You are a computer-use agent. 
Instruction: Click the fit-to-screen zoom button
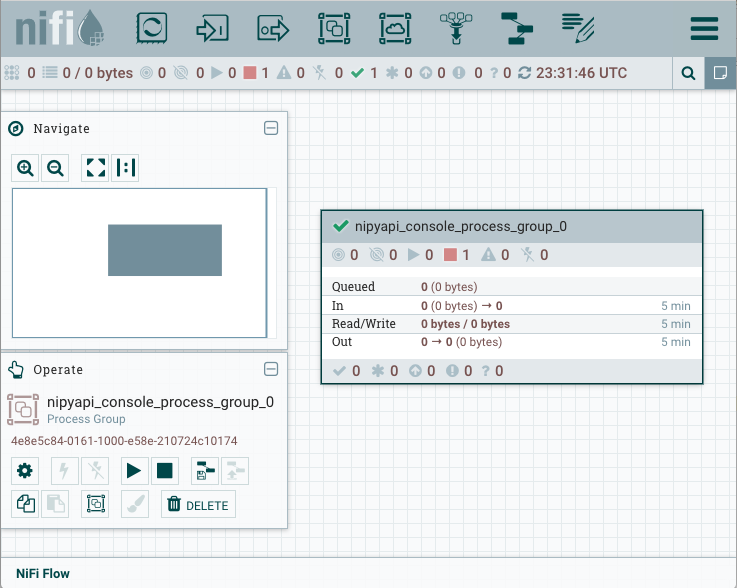coord(96,168)
